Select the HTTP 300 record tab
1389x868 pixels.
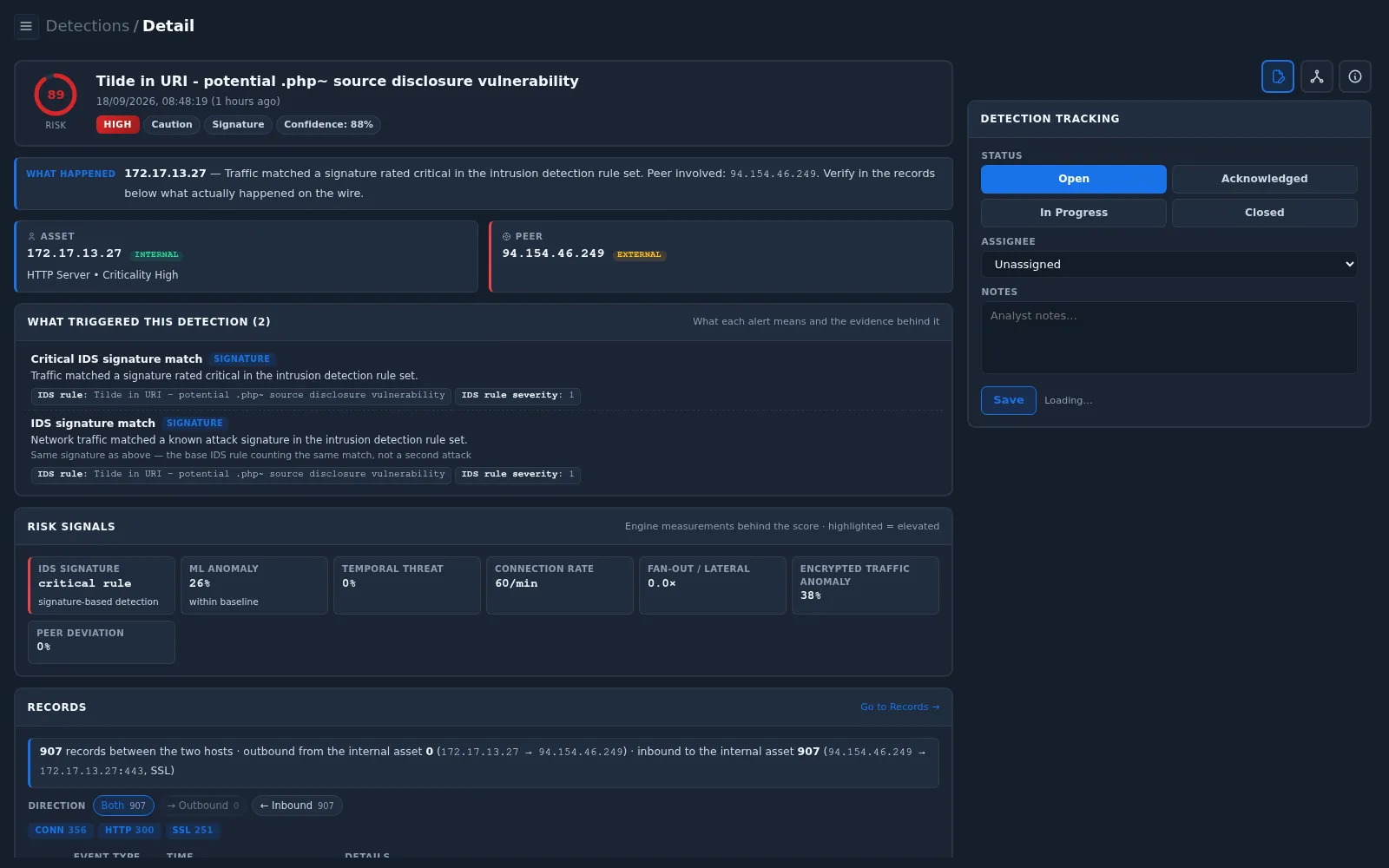(129, 831)
